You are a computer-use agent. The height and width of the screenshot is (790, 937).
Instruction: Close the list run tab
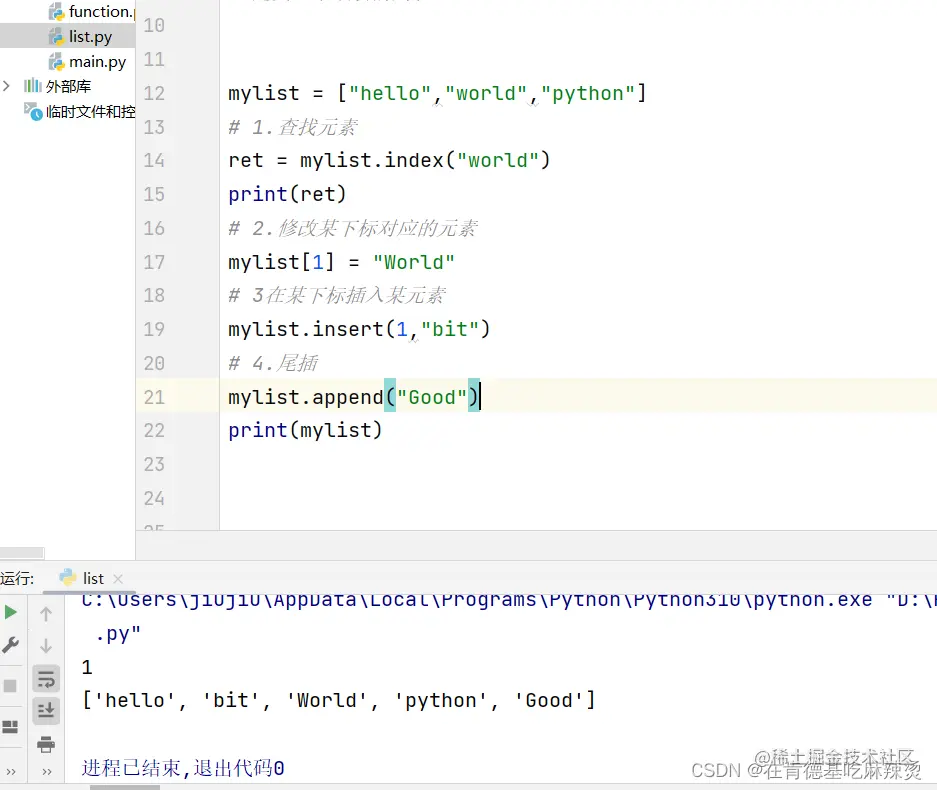tap(118, 578)
